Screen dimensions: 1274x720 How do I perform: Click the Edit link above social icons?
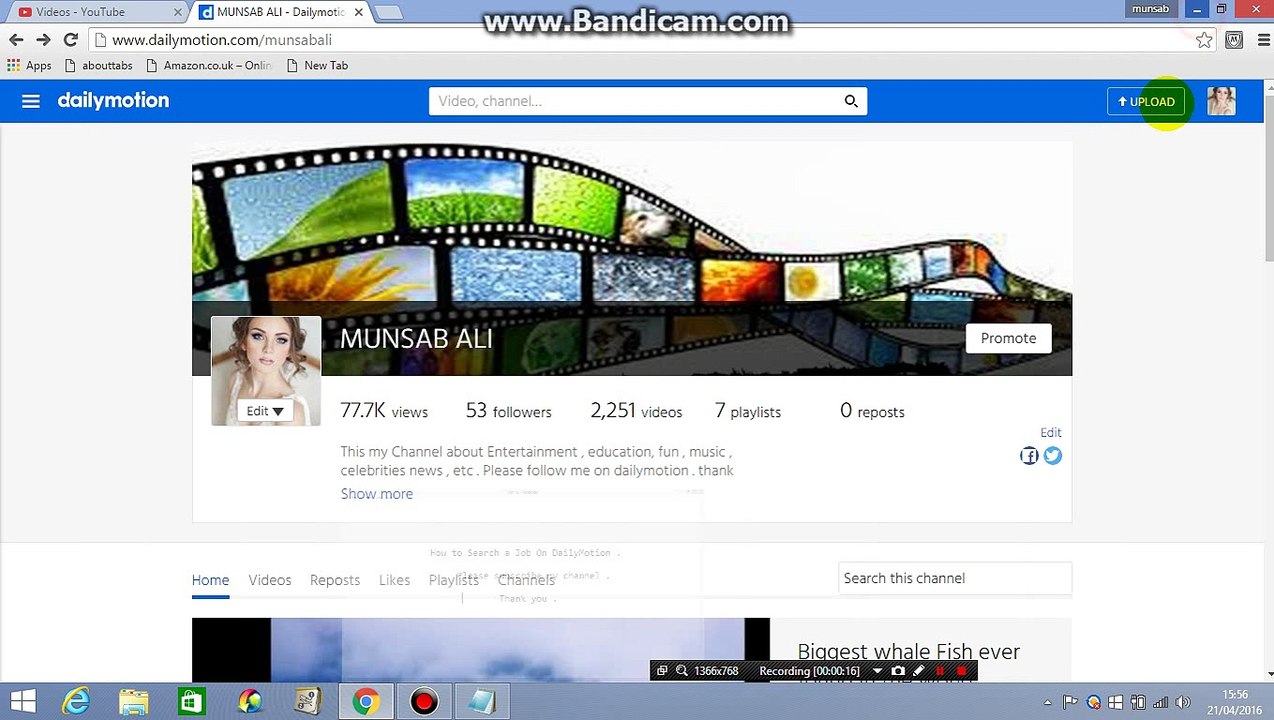tap(1050, 432)
